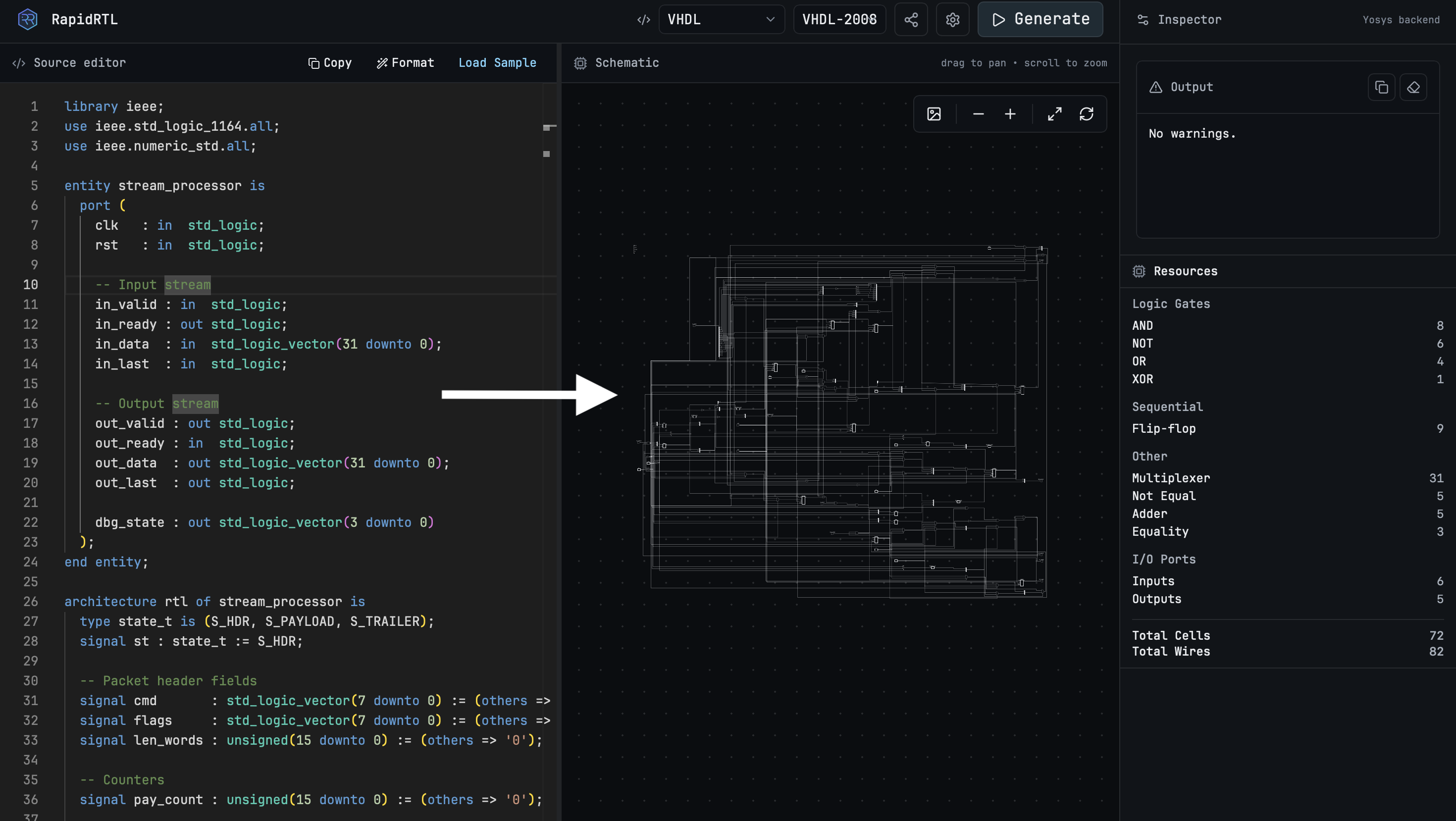Click the Output warning triangle icon
Viewport: 1456px width, 821px height.
pyautogui.click(x=1155, y=87)
